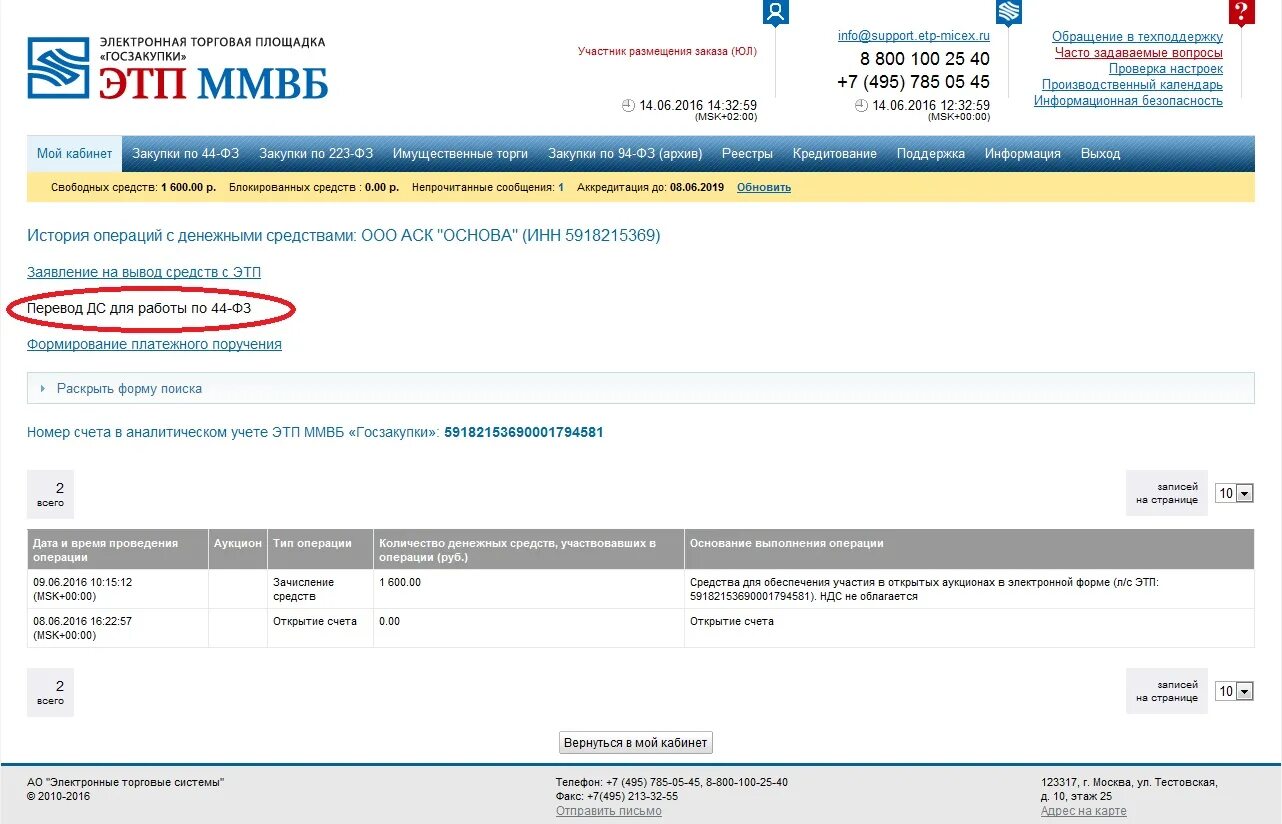Open the Информация menu
This screenshot has width=1282, height=824.
point(1022,154)
